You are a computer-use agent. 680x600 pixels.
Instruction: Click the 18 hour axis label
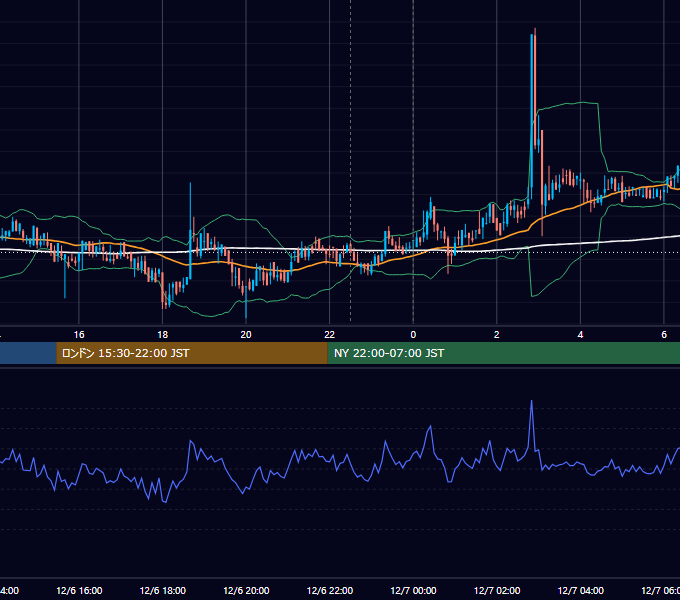pos(163,335)
